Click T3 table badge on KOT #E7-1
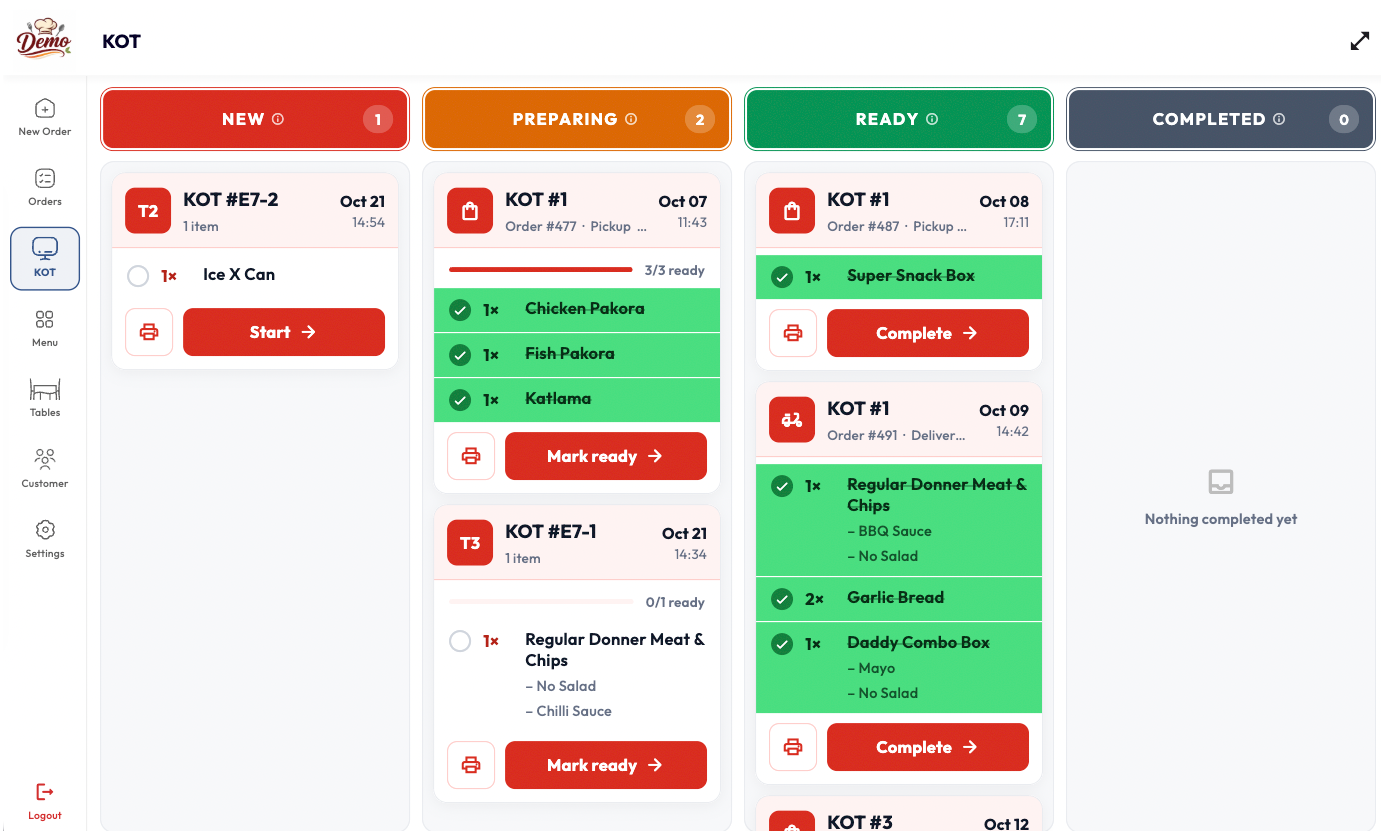1385x838 pixels. (470, 543)
